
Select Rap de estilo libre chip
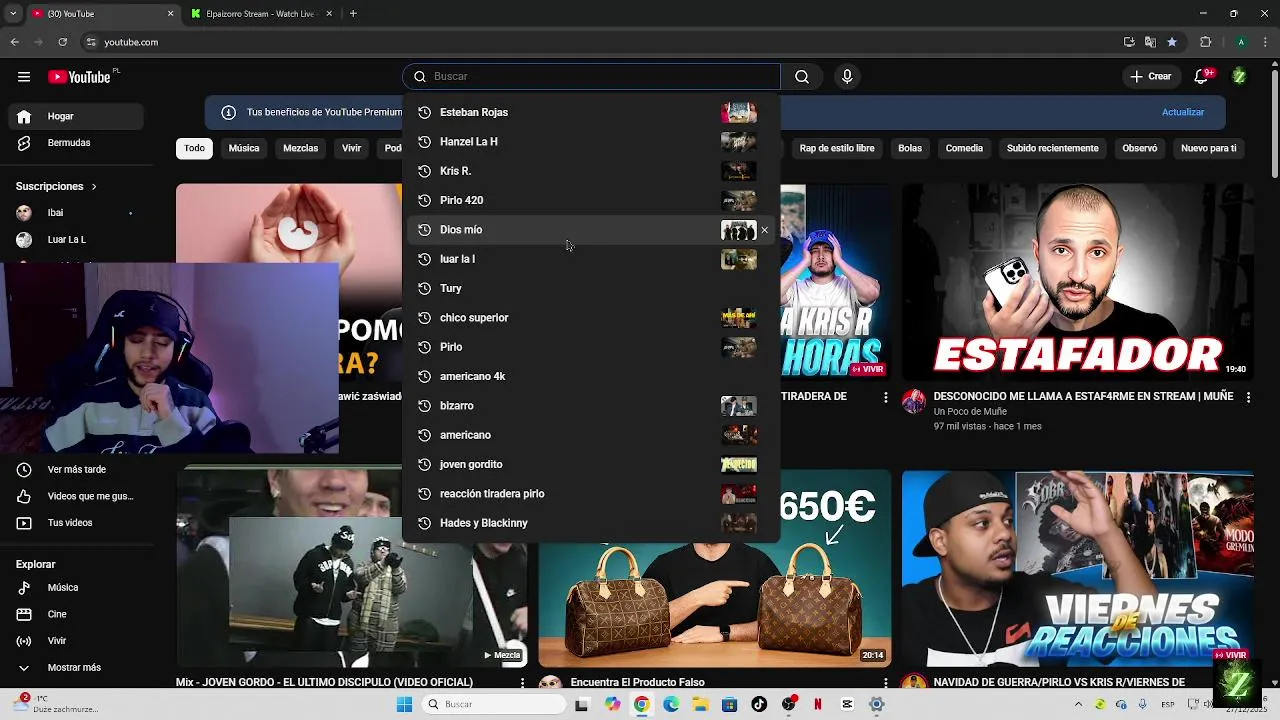(837, 148)
